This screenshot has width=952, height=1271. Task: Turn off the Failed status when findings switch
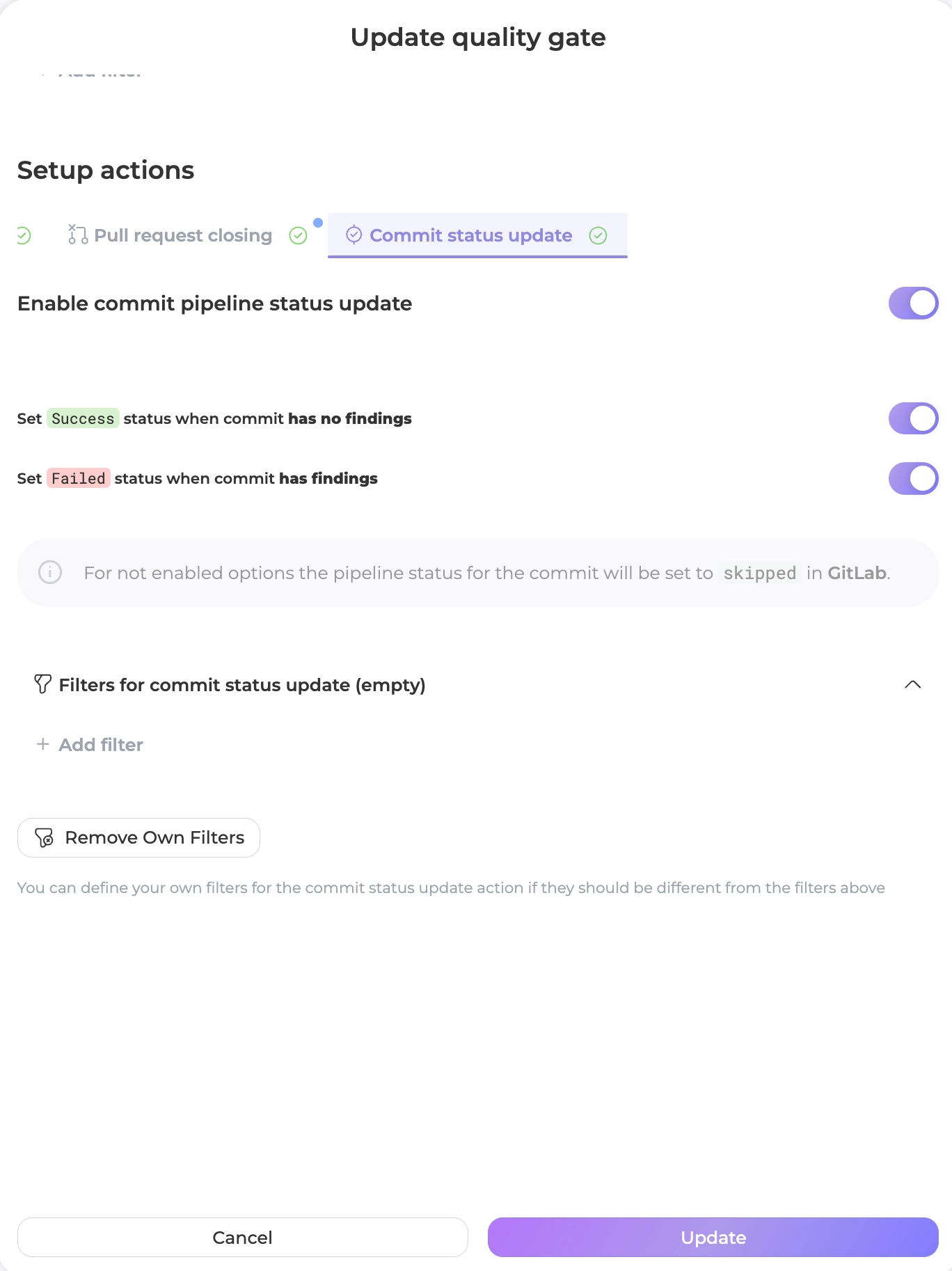(913, 478)
